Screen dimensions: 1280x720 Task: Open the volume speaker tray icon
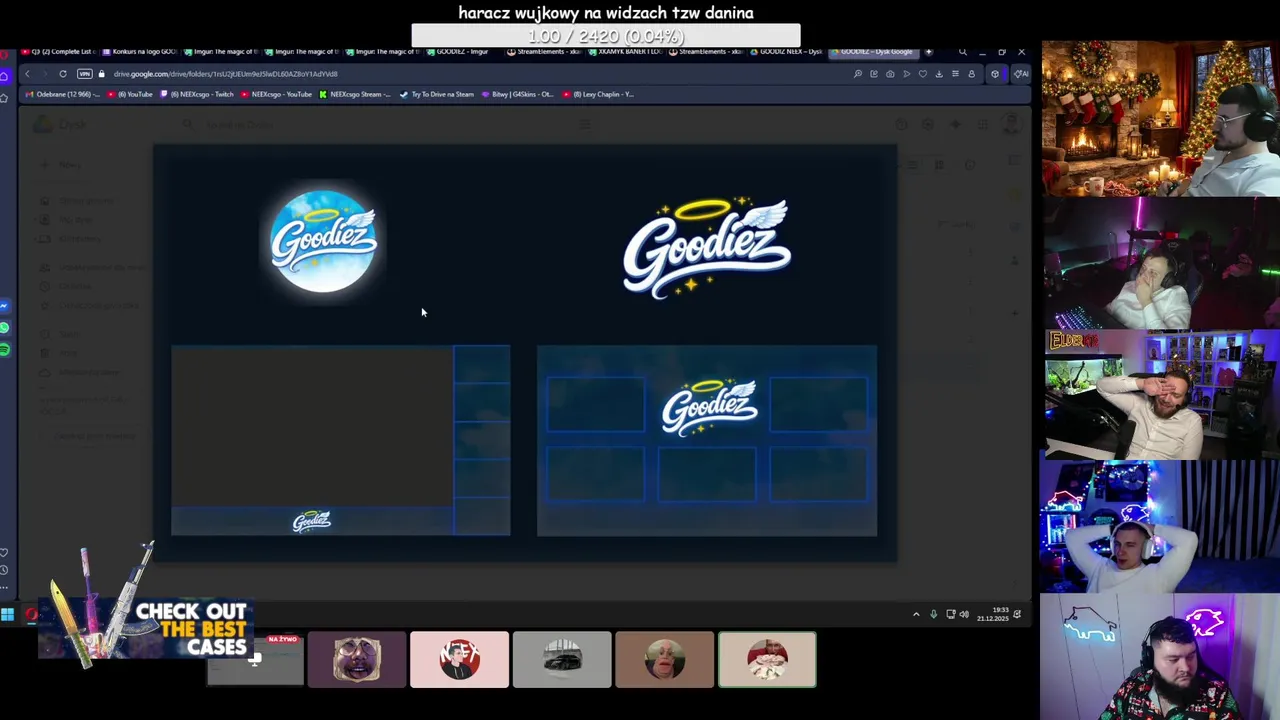point(964,614)
